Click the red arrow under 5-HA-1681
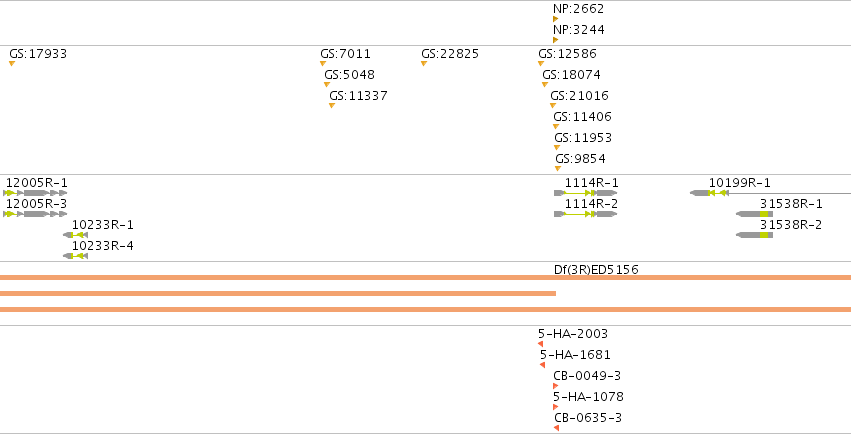The image size is (851, 434). pyautogui.click(x=542, y=365)
